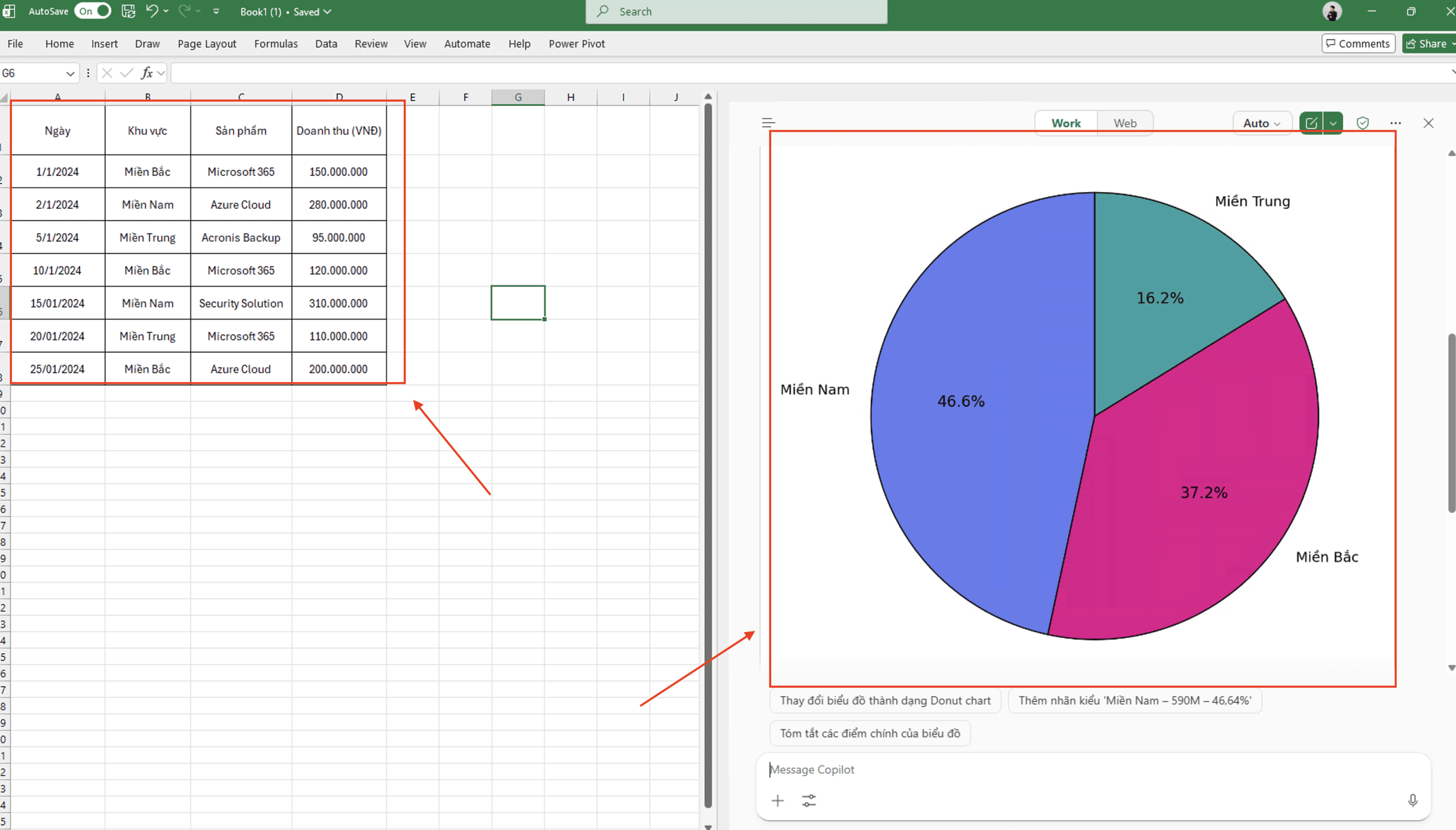
Task: Toggle the AutoSave switch
Action: click(x=92, y=11)
